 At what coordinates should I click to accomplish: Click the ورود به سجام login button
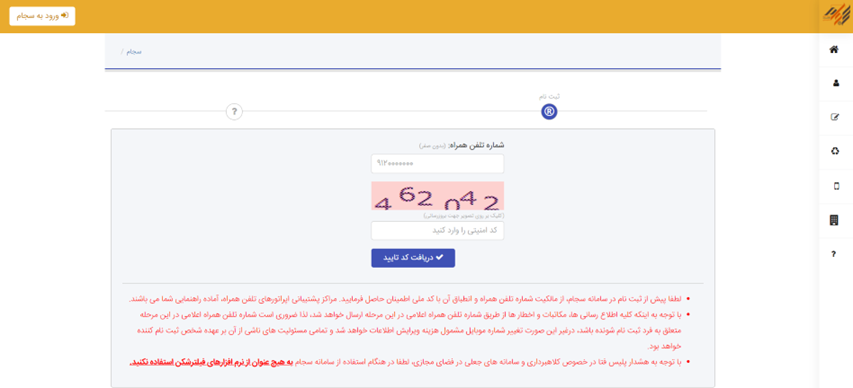coord(42,16)
